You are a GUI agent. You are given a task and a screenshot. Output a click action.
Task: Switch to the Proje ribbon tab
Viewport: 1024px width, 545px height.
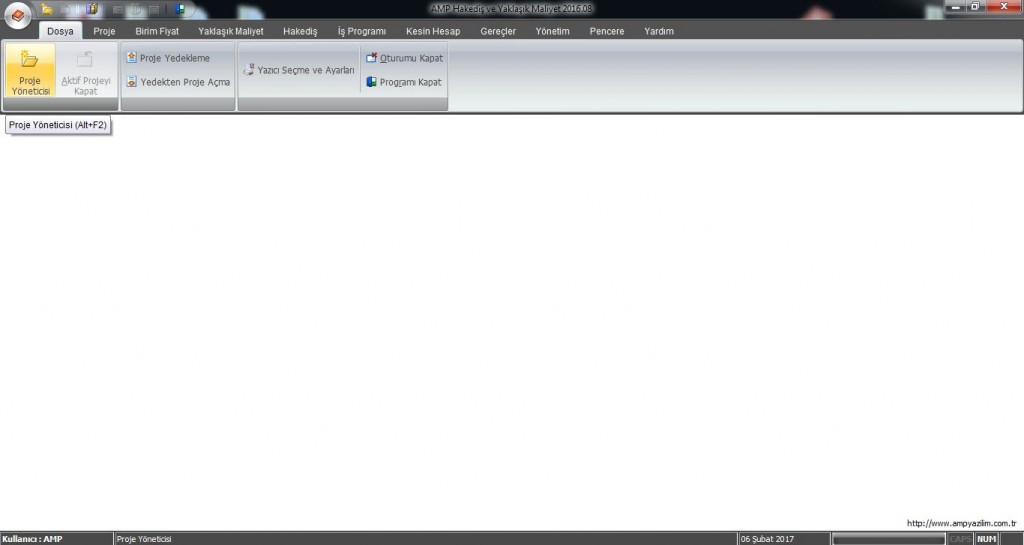point(104,31)
